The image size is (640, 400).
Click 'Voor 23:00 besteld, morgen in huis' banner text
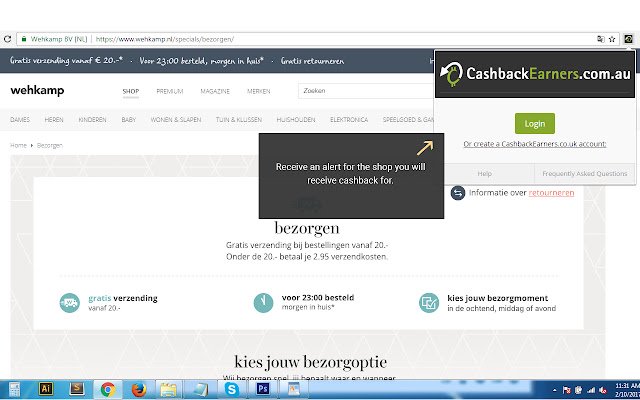(x=202, y=61)
